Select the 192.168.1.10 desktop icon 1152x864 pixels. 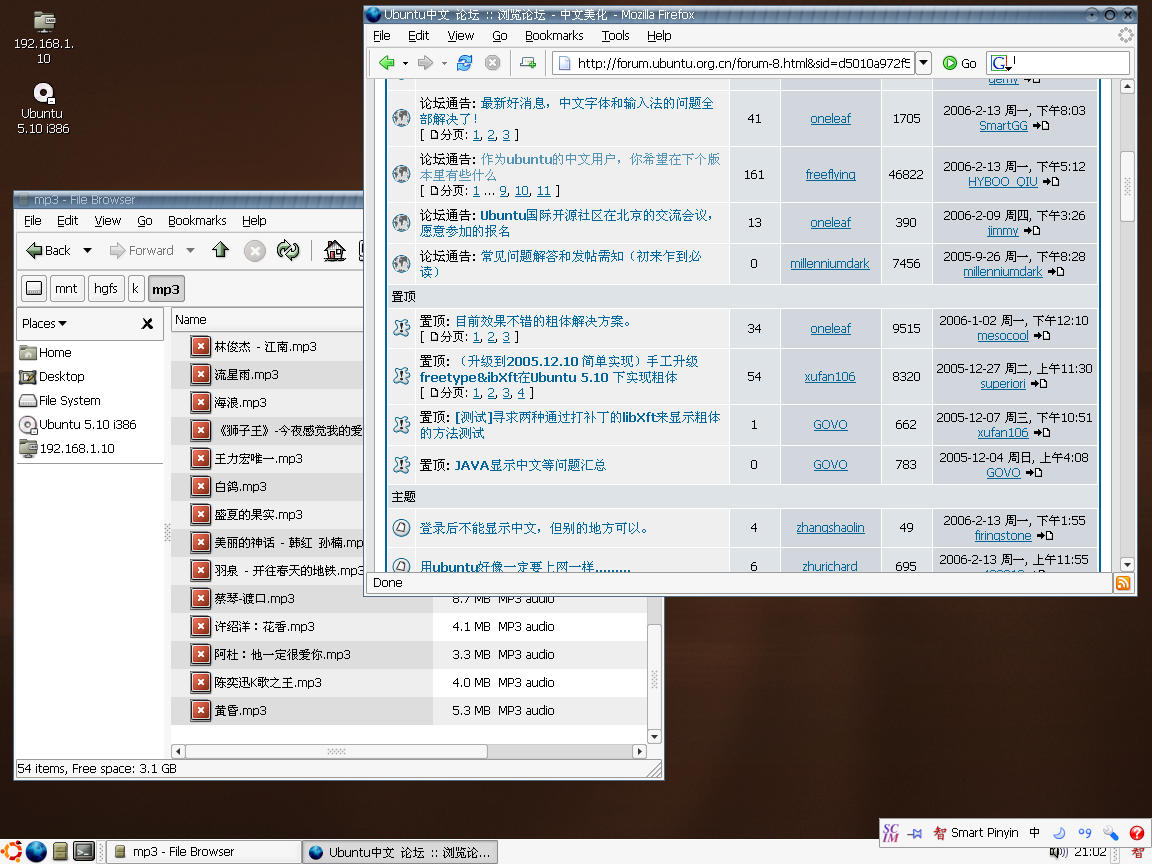click(x=44, y=36)
